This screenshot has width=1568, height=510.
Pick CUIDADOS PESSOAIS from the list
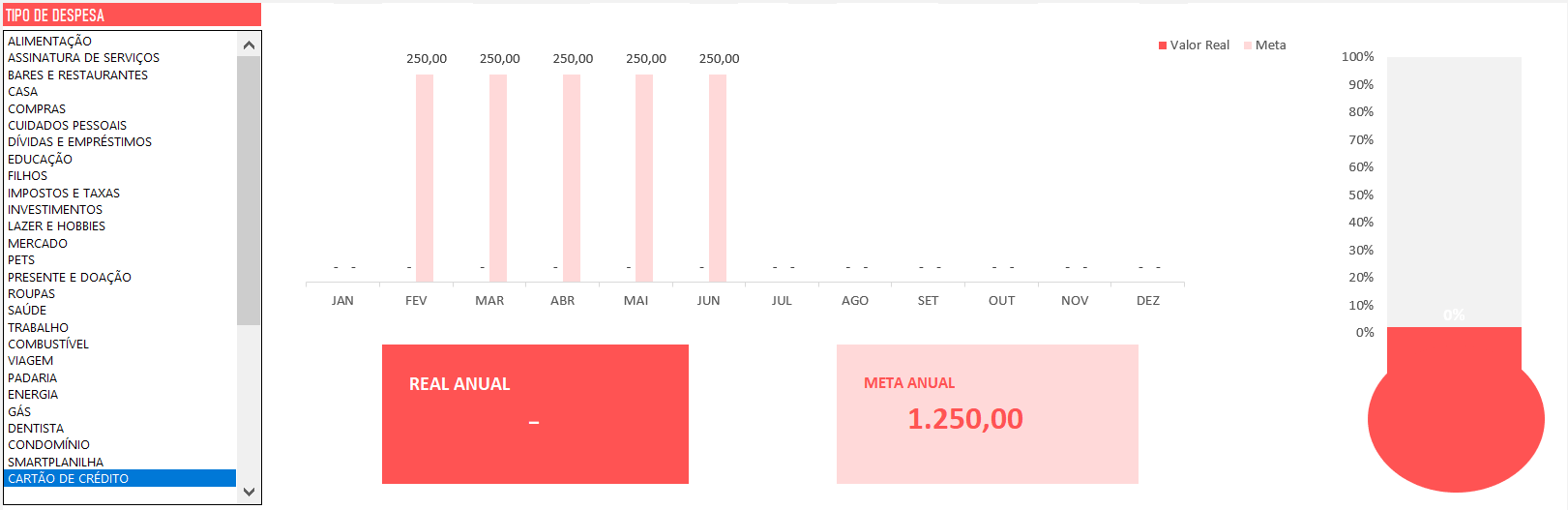click(67, 126)
